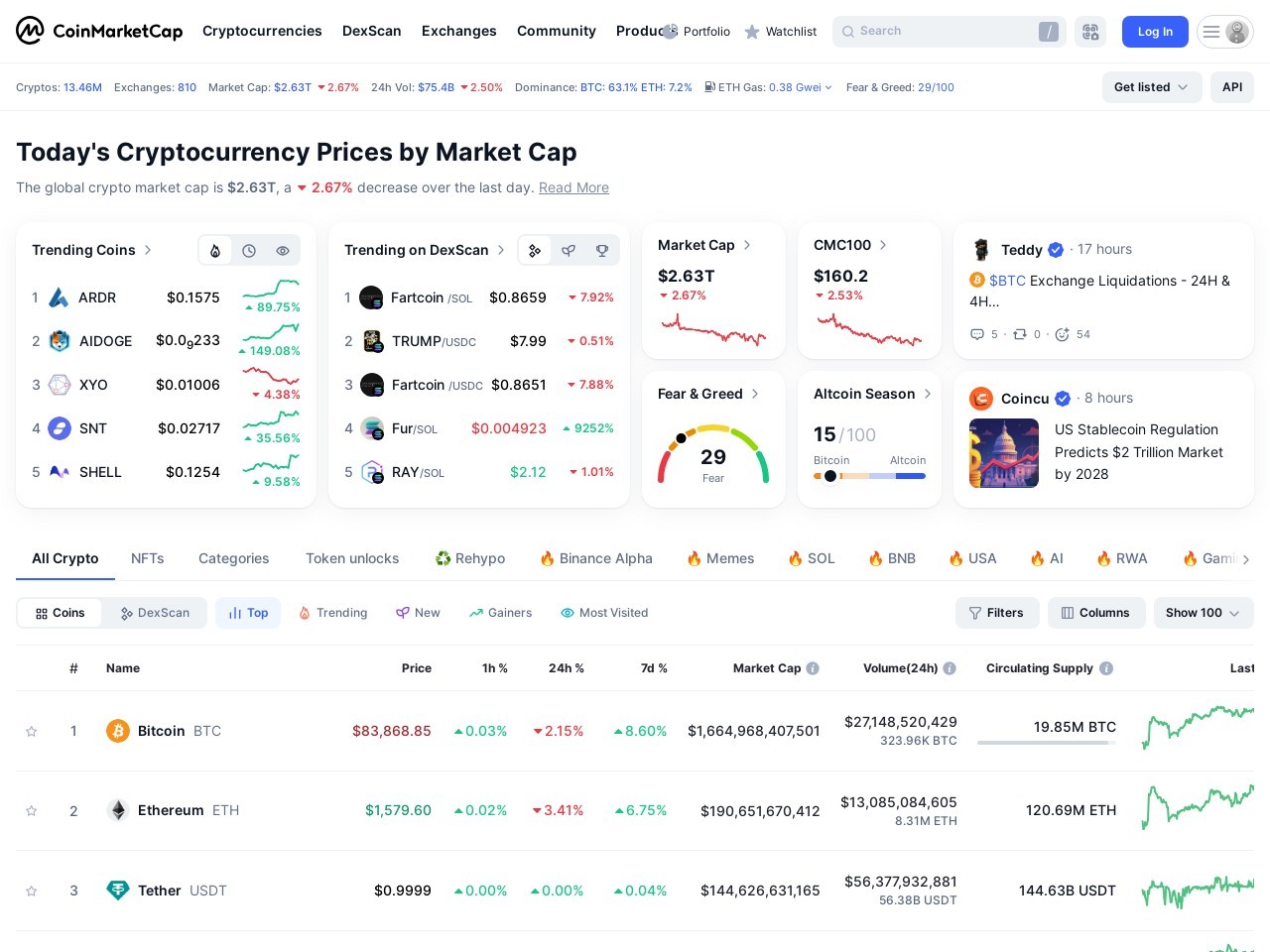
Task: Open the Exchanges menu in the navbar
Action: (458, 31)
